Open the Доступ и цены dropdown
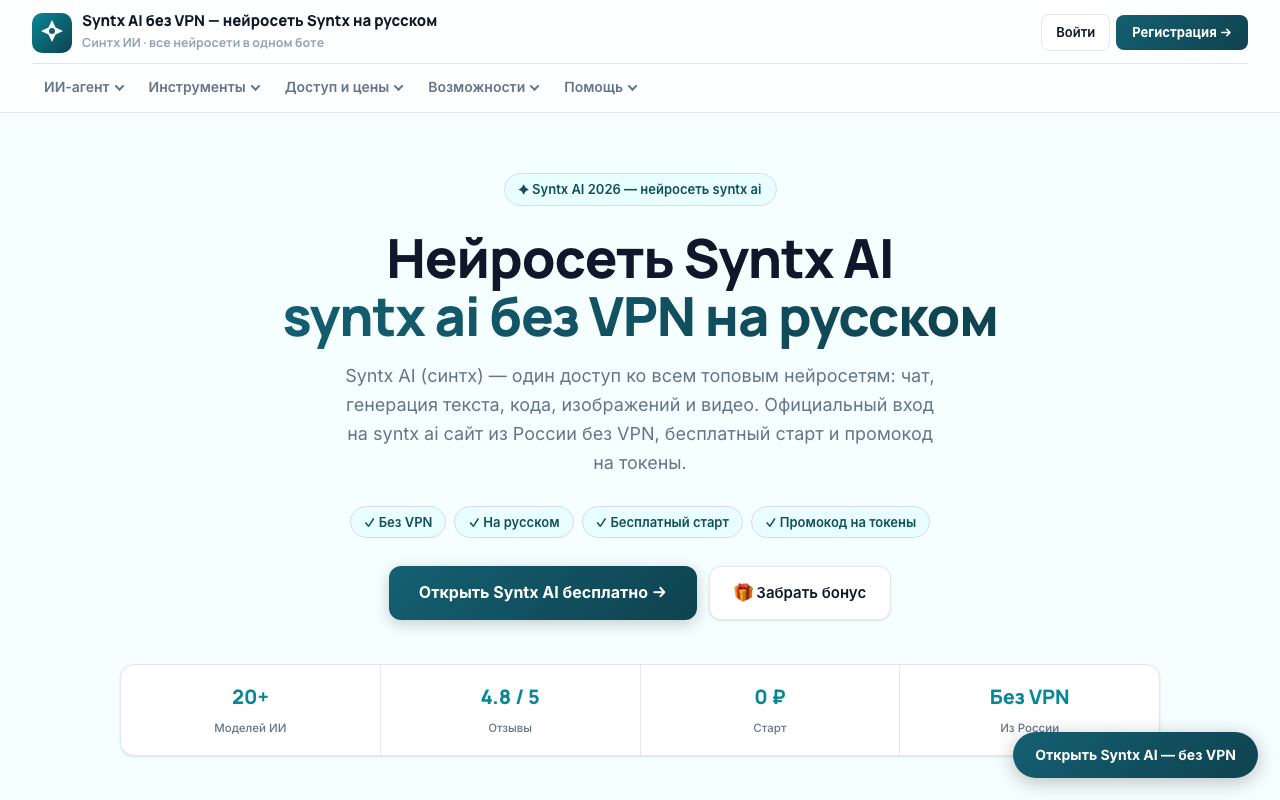Screen dimensions: 1280x800 pos(344,87)
